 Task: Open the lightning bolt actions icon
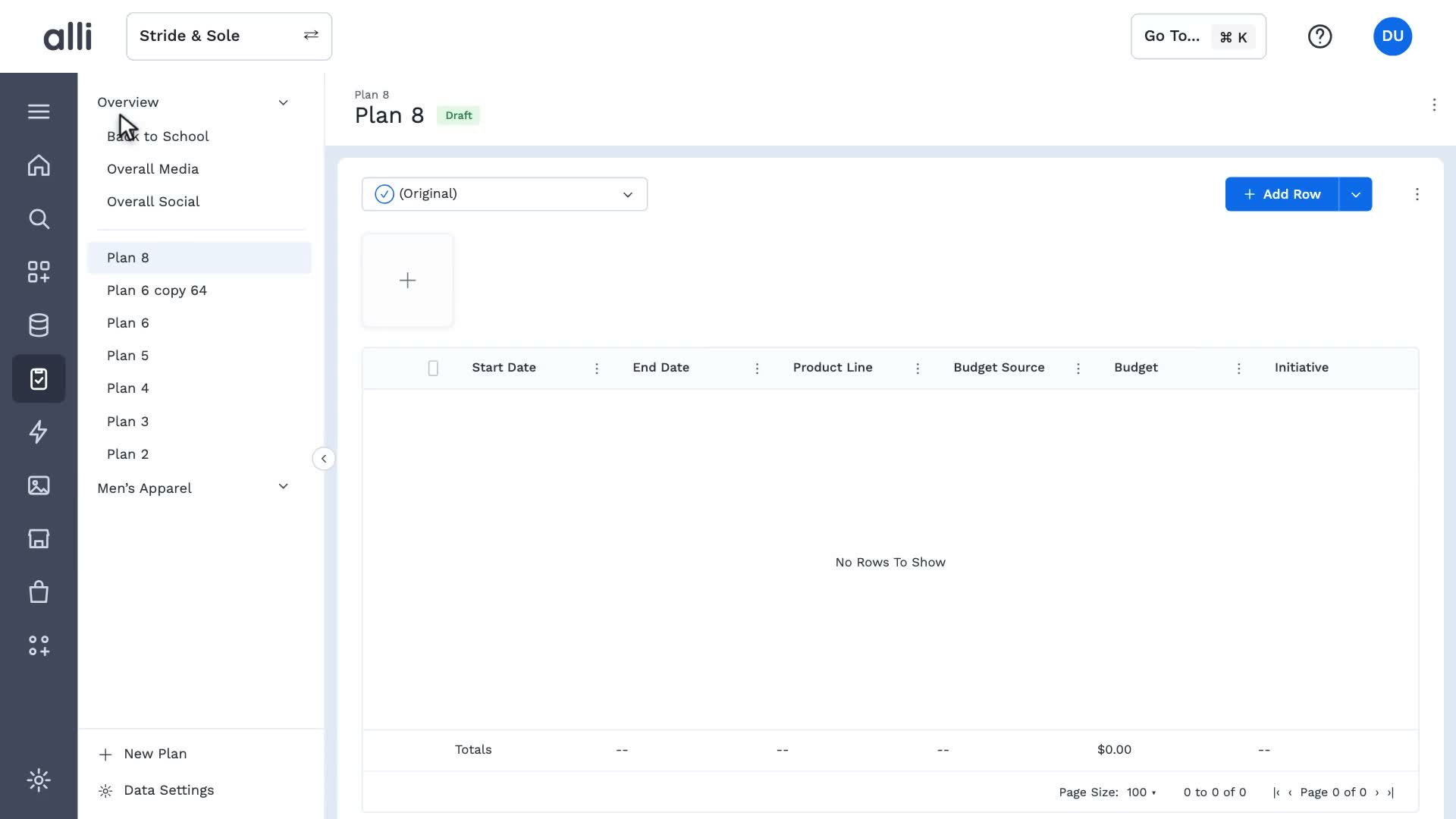[39, 431]
